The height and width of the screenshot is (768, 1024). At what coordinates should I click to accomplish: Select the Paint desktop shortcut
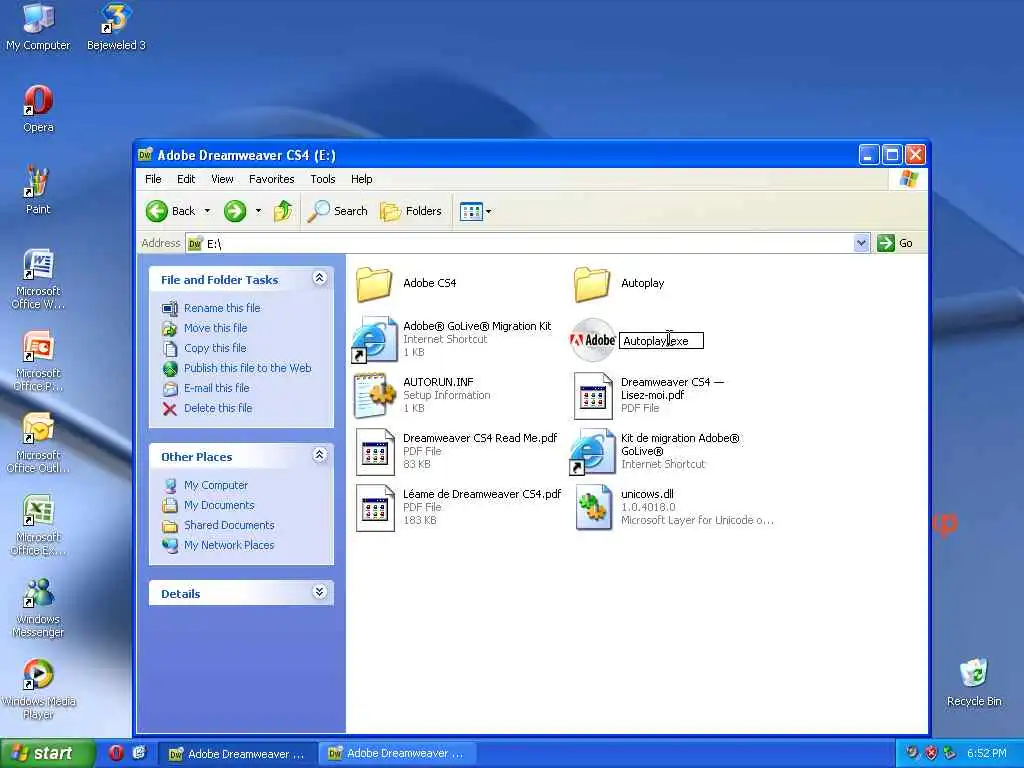pyautogui.click(x=38, y=190)
